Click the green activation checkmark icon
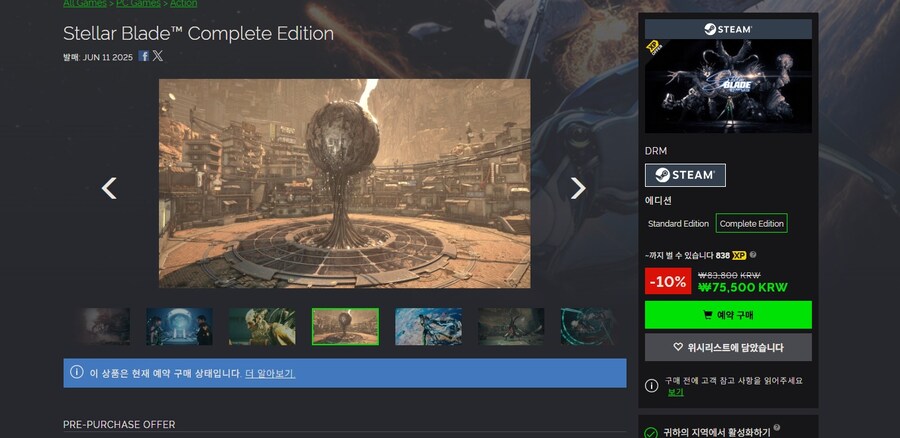This screenshot has width=900, height=438. click(651, 433)
